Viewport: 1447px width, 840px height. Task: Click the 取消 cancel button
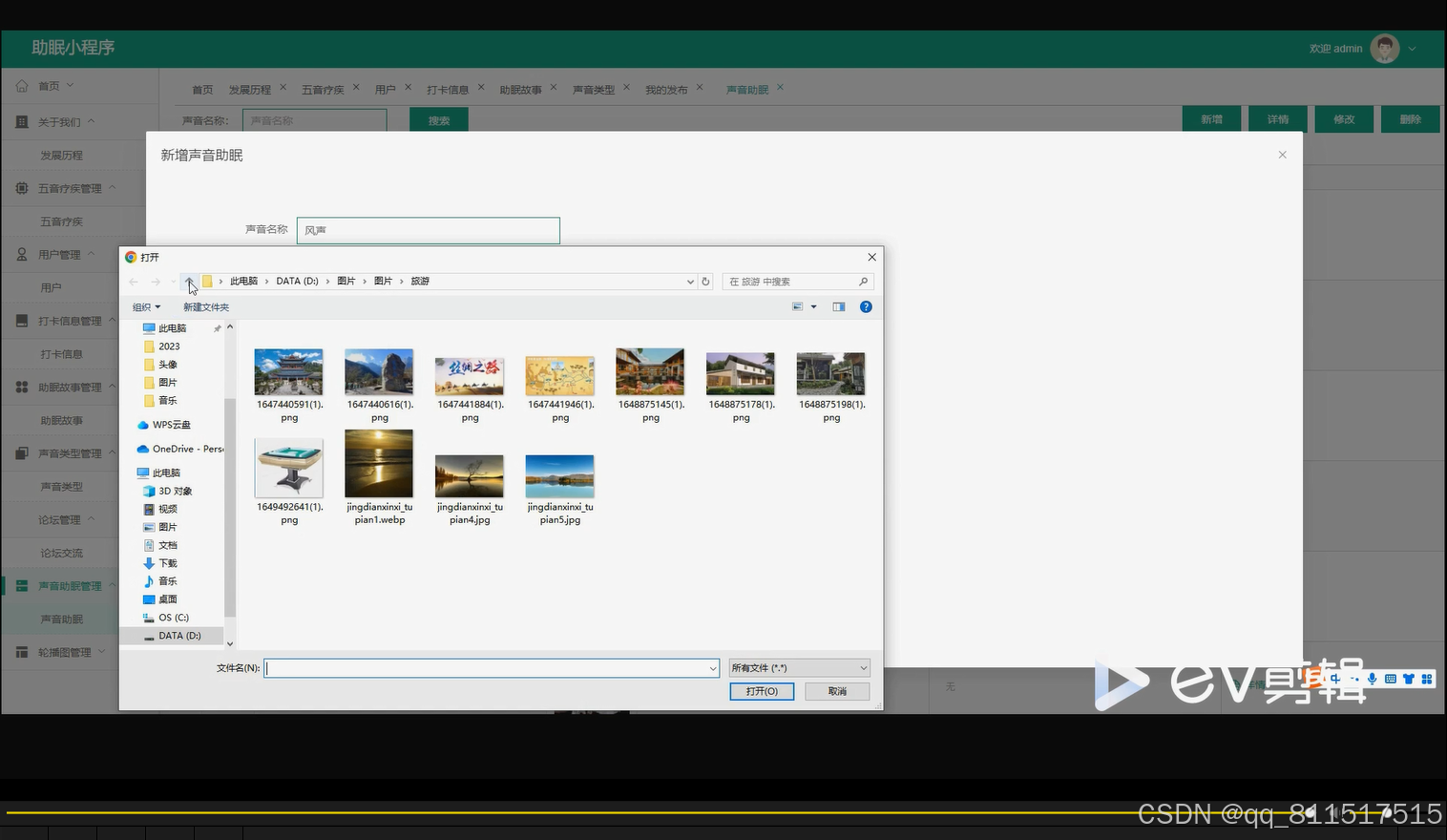click(837, 691)
